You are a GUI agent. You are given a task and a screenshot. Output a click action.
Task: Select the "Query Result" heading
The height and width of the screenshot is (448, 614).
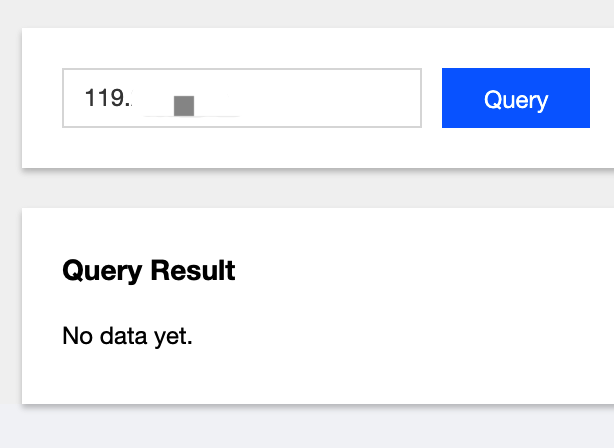point(149,270)
